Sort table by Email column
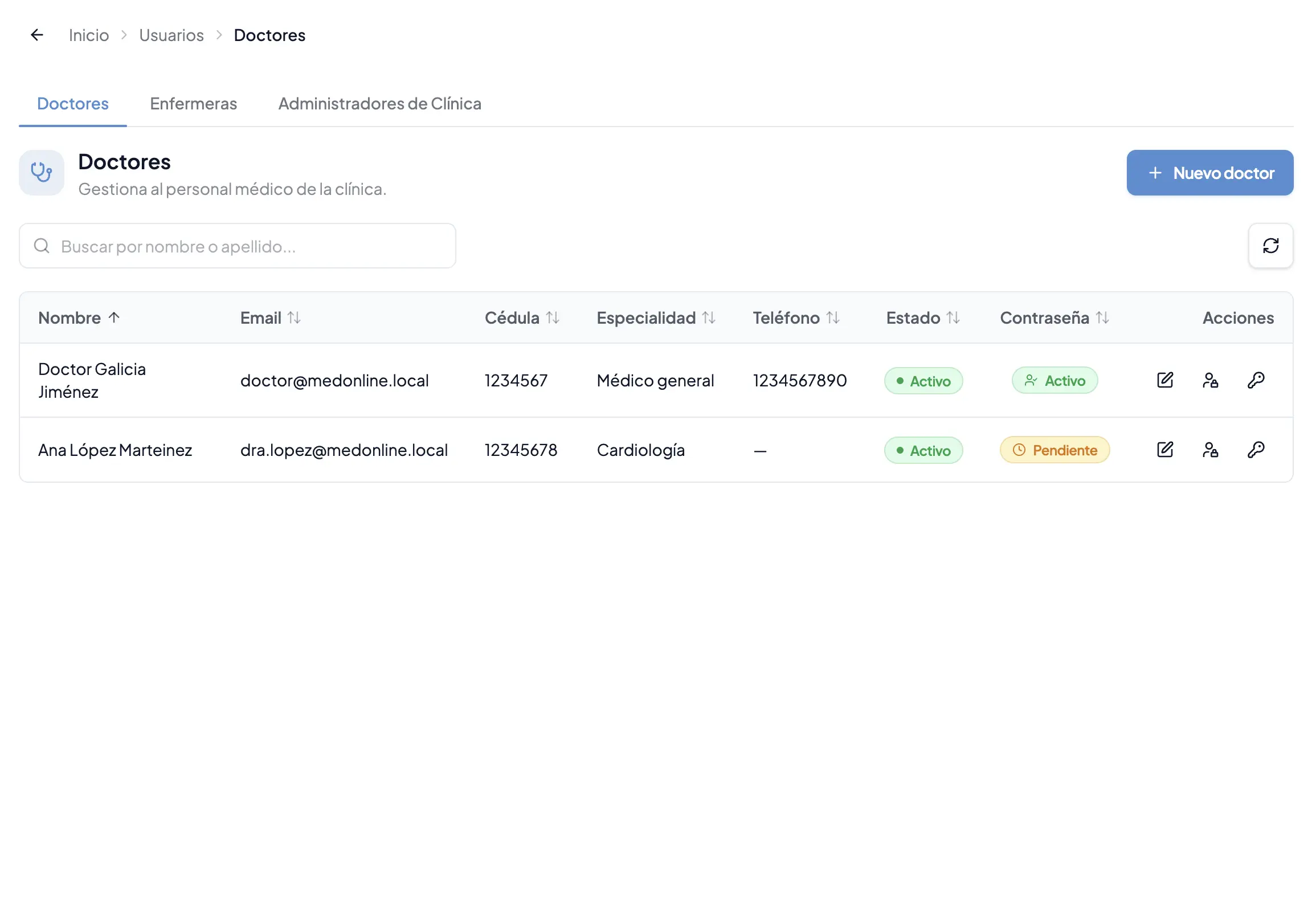The image size is (1316, 905). [x=270, y=317]
